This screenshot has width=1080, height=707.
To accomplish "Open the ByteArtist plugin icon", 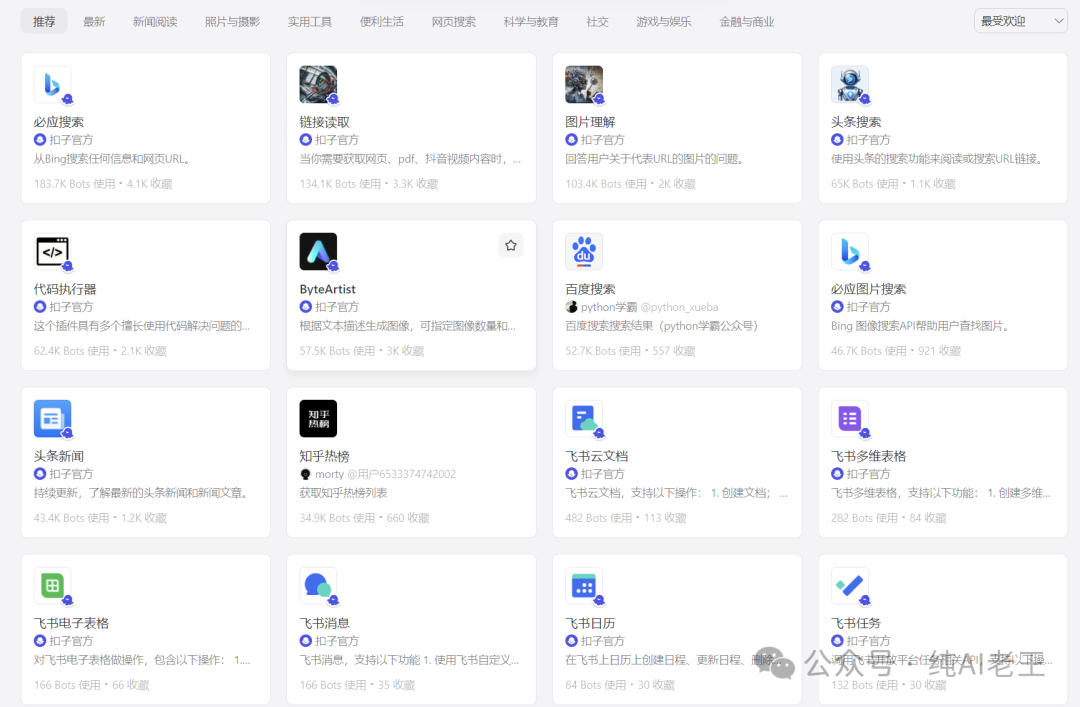I will tap(318, 252).
